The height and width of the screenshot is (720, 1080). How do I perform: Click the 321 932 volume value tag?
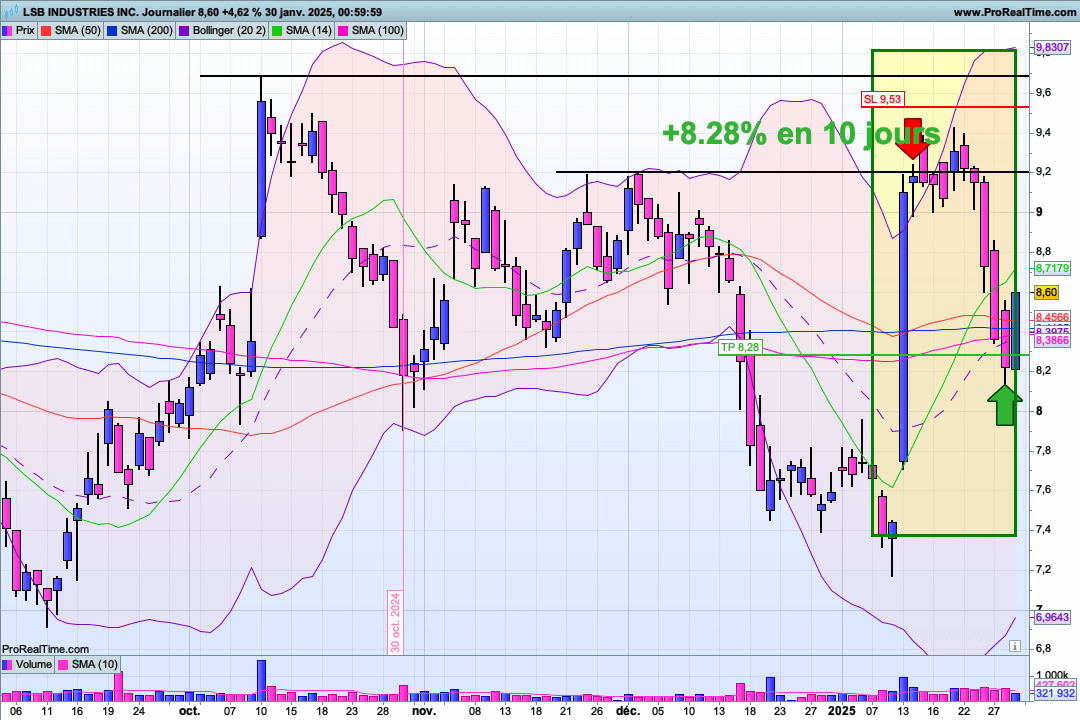1055,693
